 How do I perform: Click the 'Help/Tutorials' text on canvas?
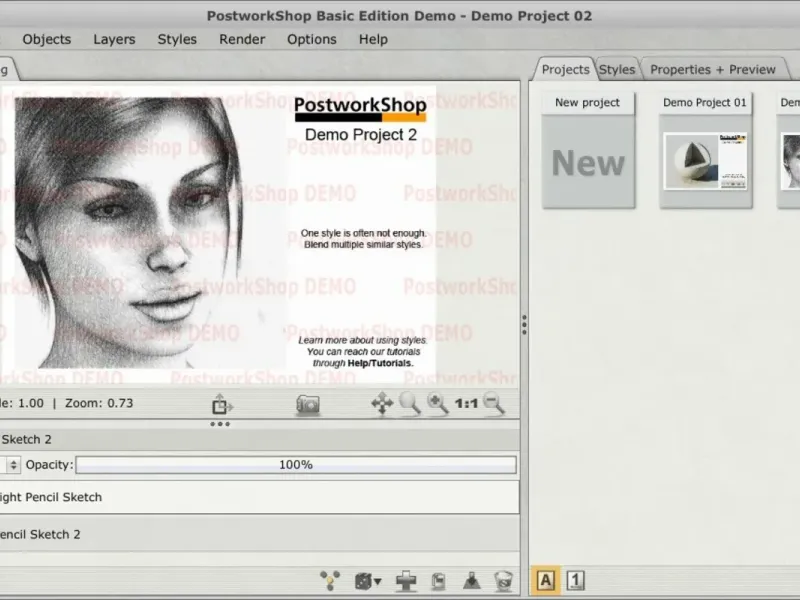pos(379,363)
